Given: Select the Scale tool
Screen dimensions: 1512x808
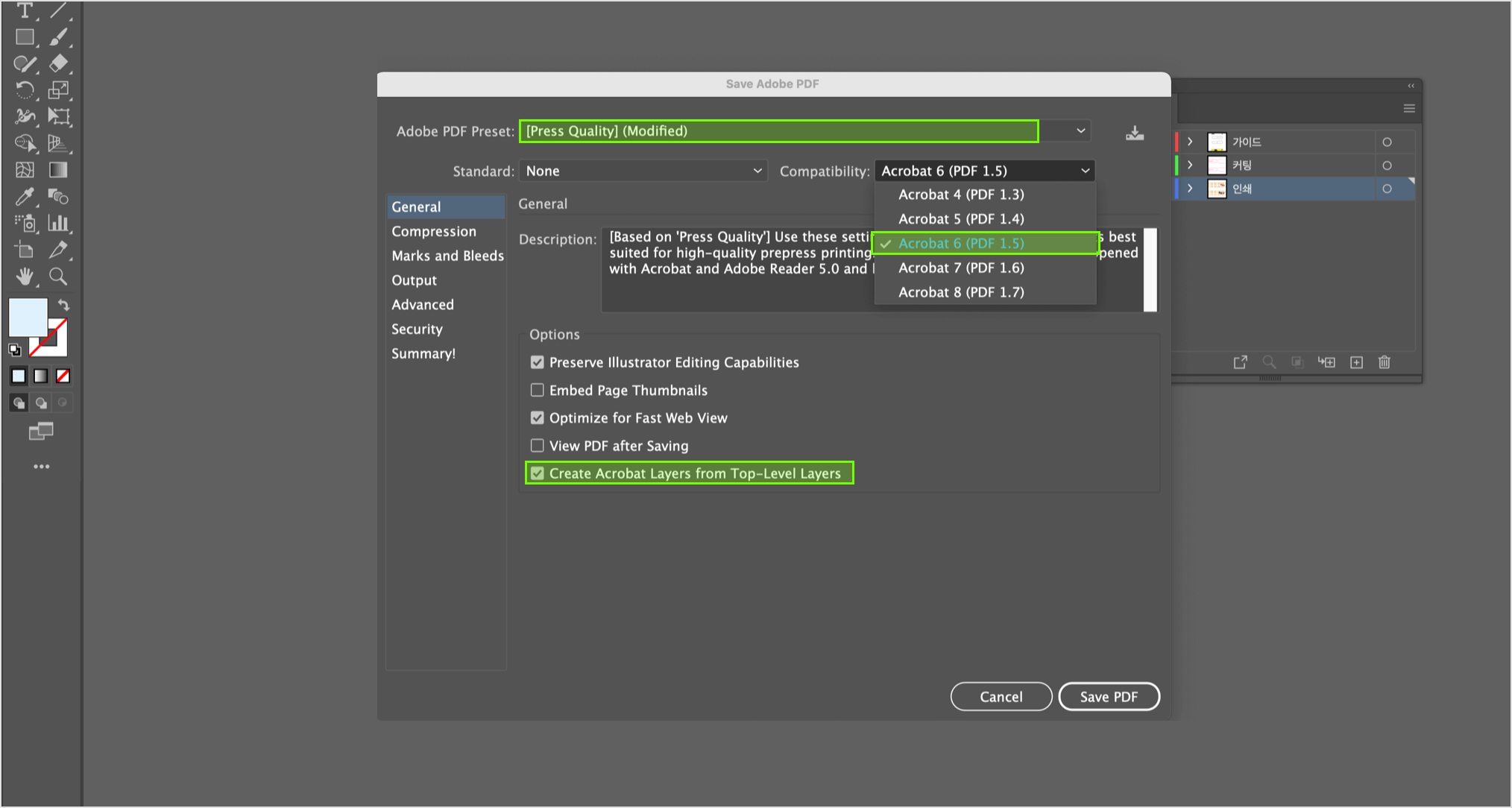Looking at the screenshot, I should (x=58, y=90).
